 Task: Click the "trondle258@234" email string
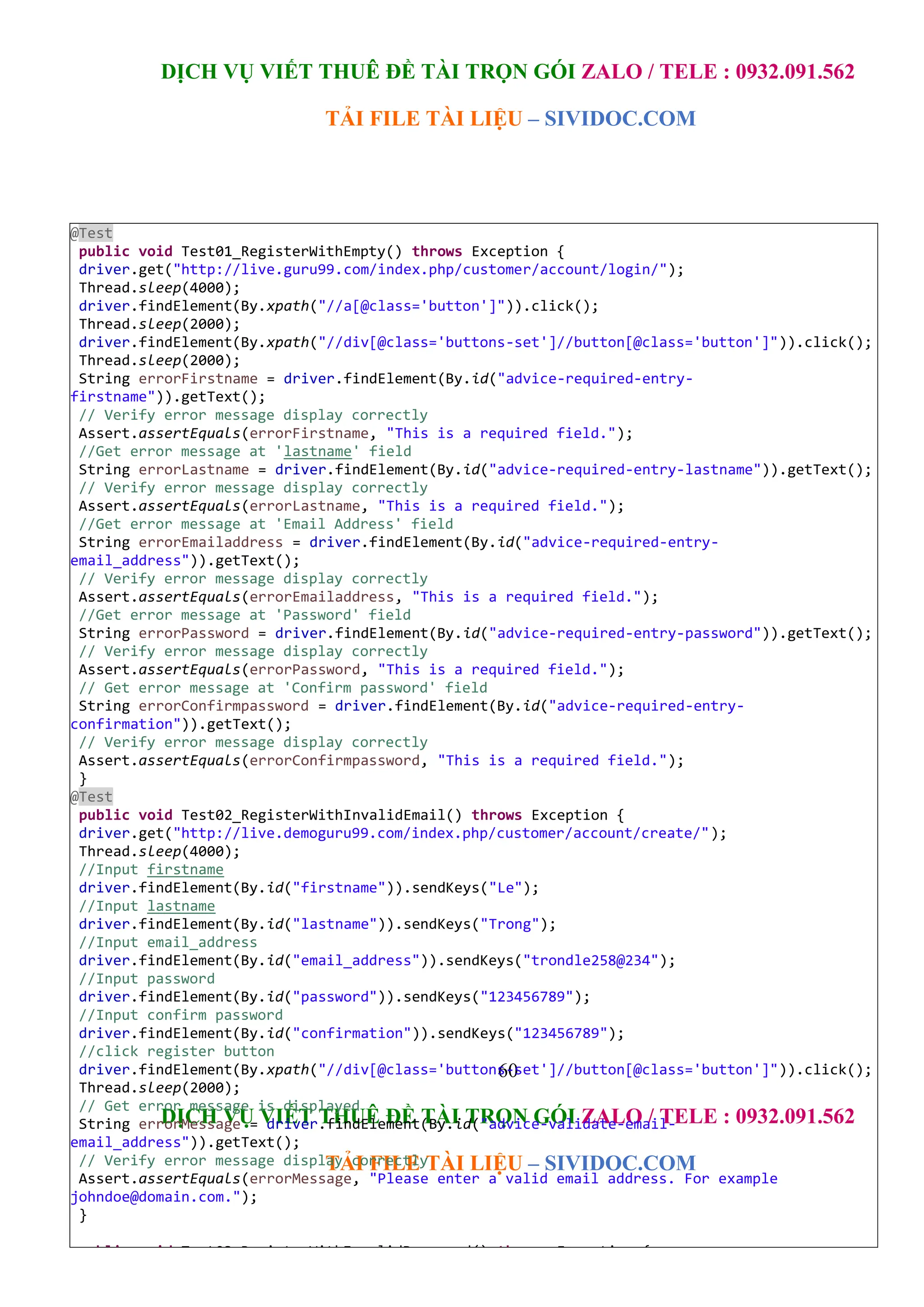(591, 960)
